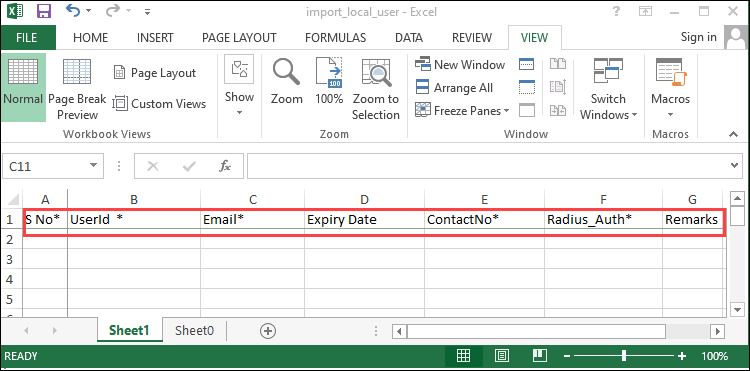The image size is (750, 371).
Task: Click the Split window icon
Action: point(527,64)
